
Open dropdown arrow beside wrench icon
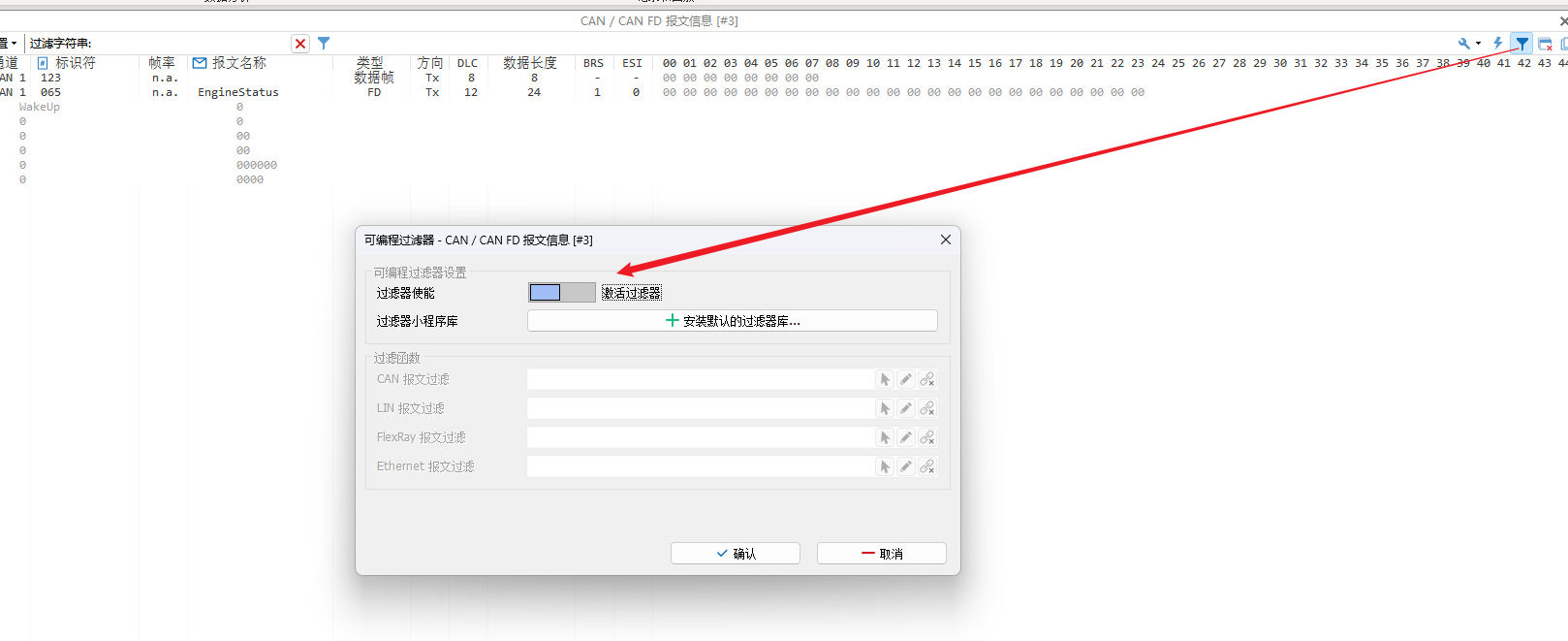click(x=1478, y=43)
